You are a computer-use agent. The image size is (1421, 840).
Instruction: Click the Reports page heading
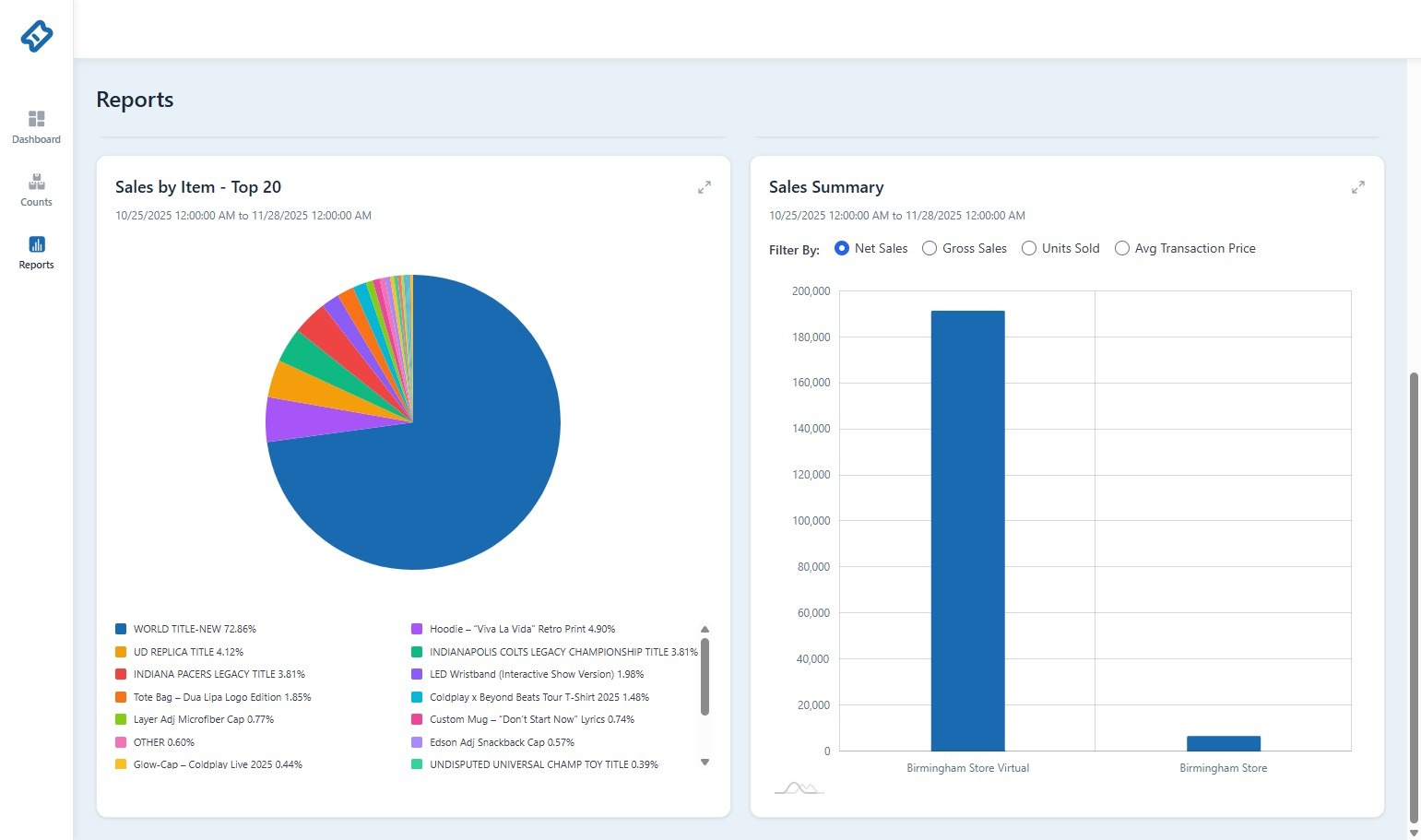click(135, 100)
